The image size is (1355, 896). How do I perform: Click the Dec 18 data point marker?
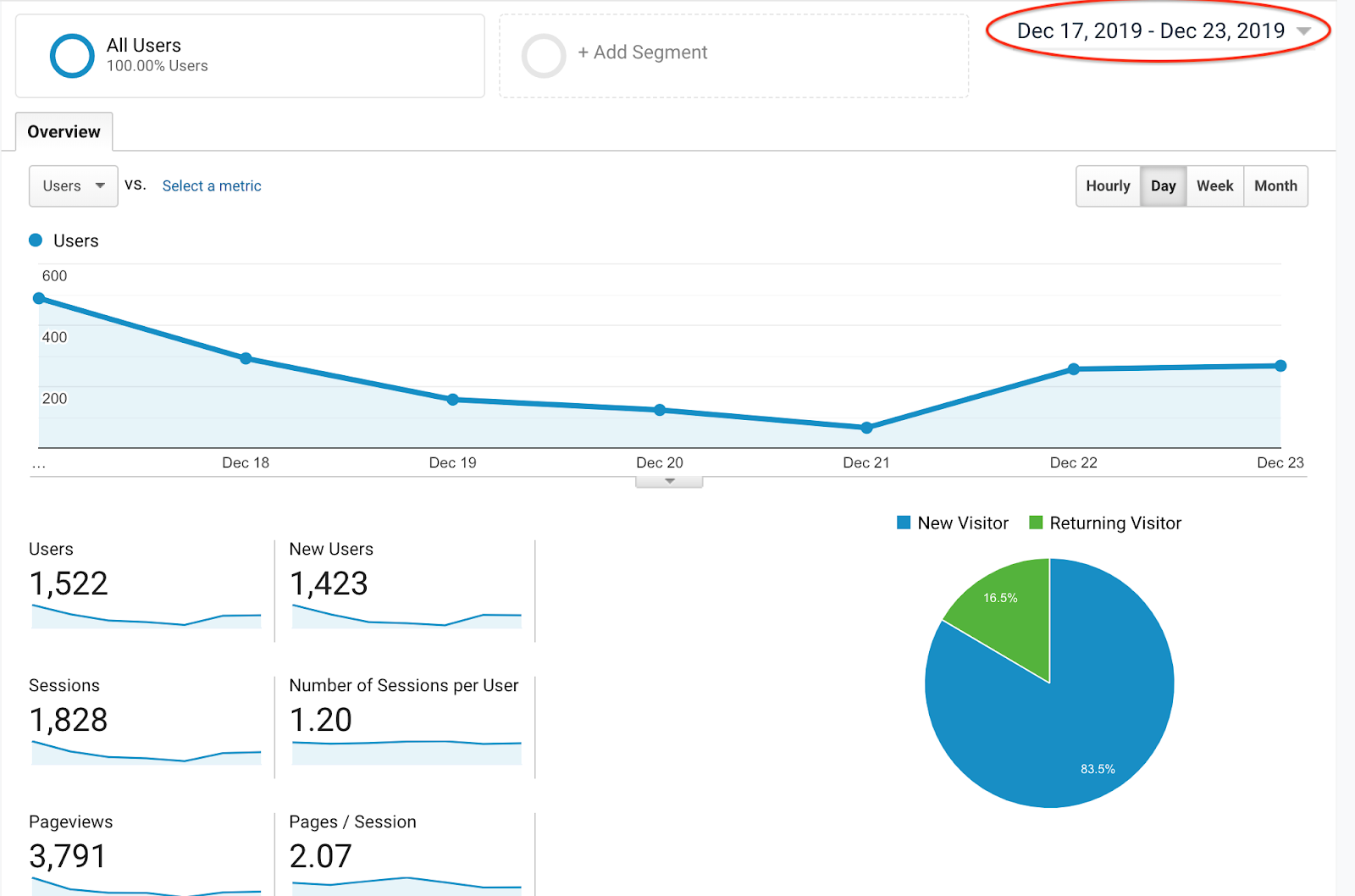[x=246, y=358]
